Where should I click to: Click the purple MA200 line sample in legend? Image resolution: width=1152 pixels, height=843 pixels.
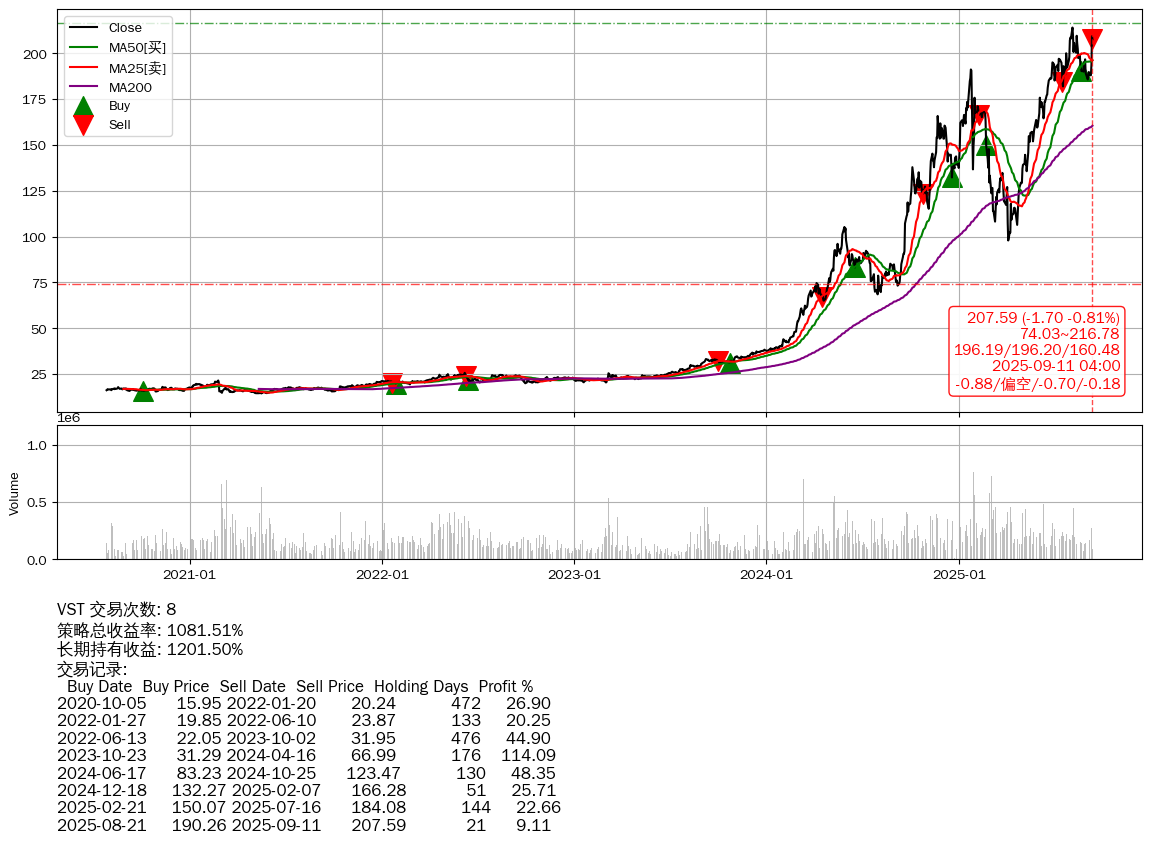click(x=84, y=87)
